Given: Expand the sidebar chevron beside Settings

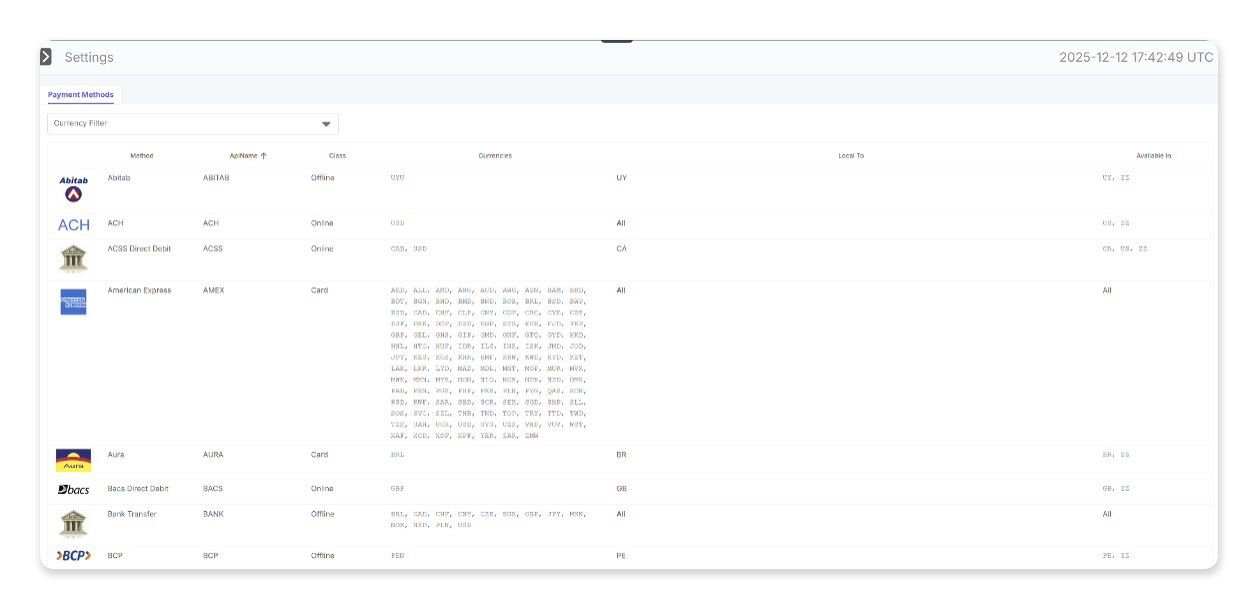Looking at the screenshot, I should [x=45, y=56].
